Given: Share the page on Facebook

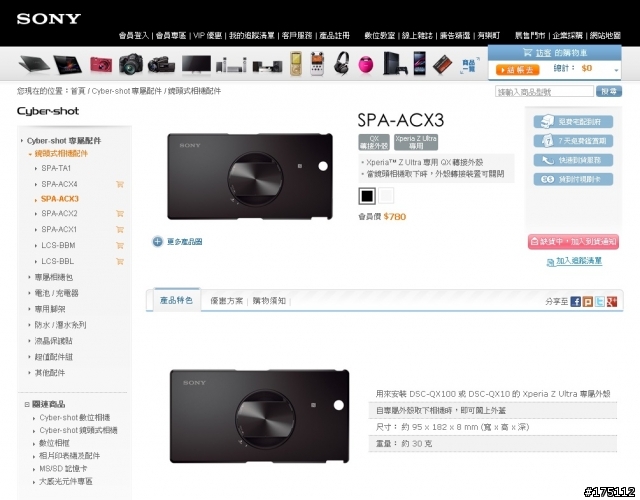Looking at the screenshot, I should 576,302.
